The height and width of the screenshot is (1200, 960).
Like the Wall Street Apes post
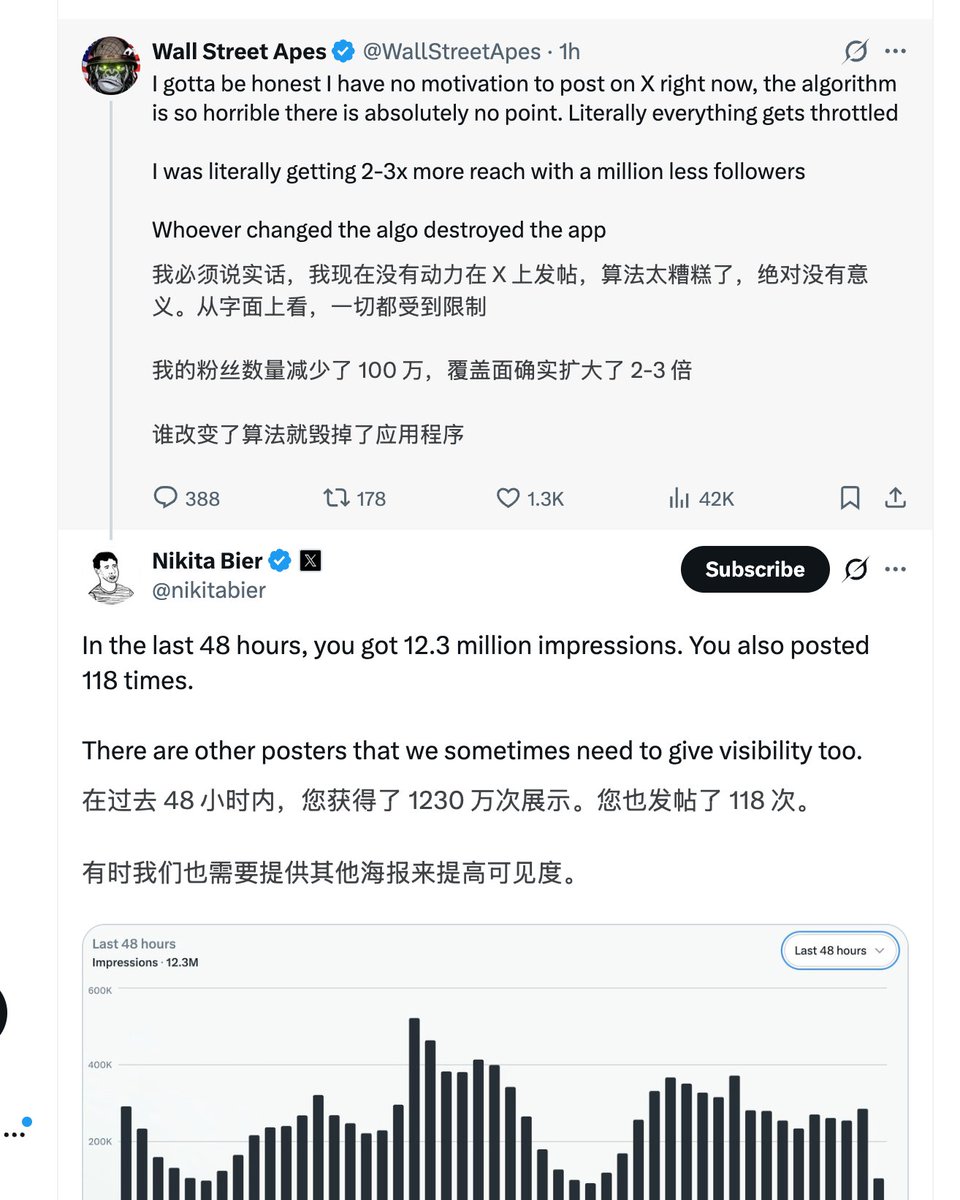[x=509, y=498]
